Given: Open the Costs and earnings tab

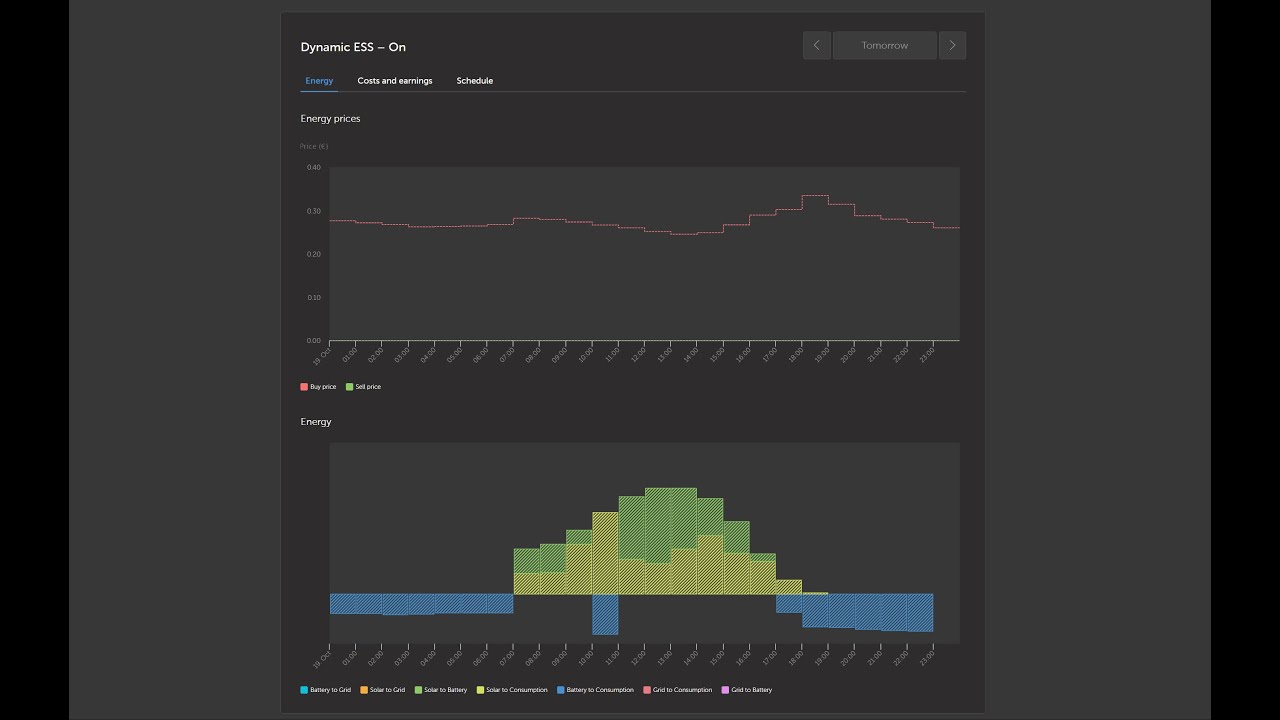Looking at the screenshot, I should pyautogui.click(x=395, y=81).
